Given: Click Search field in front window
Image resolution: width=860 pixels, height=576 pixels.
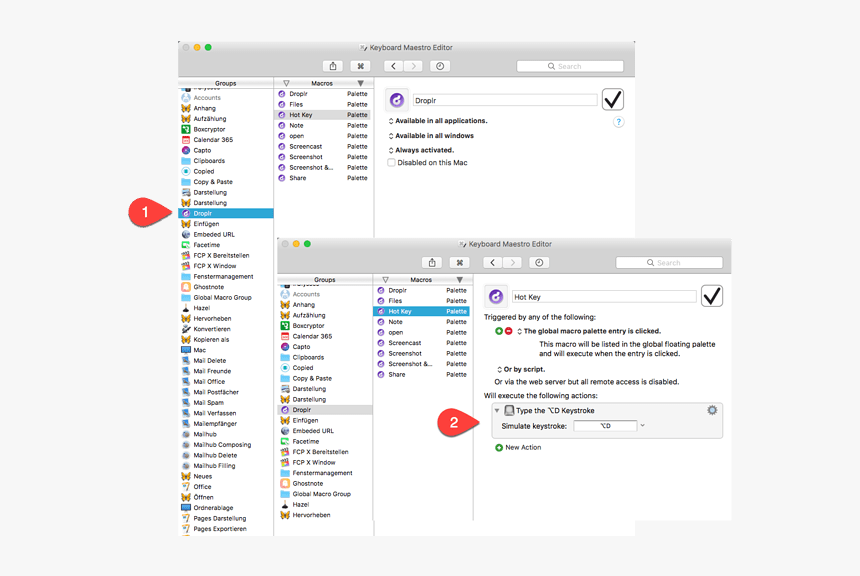Looking at the screenshot, I should pyautogui.click(x=669, y=262).
